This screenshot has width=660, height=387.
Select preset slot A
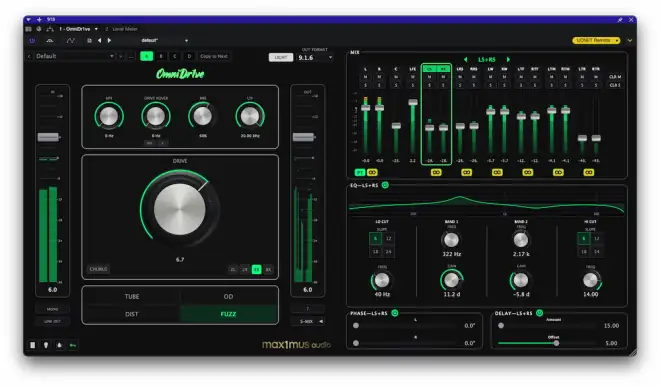pos(146,56)
